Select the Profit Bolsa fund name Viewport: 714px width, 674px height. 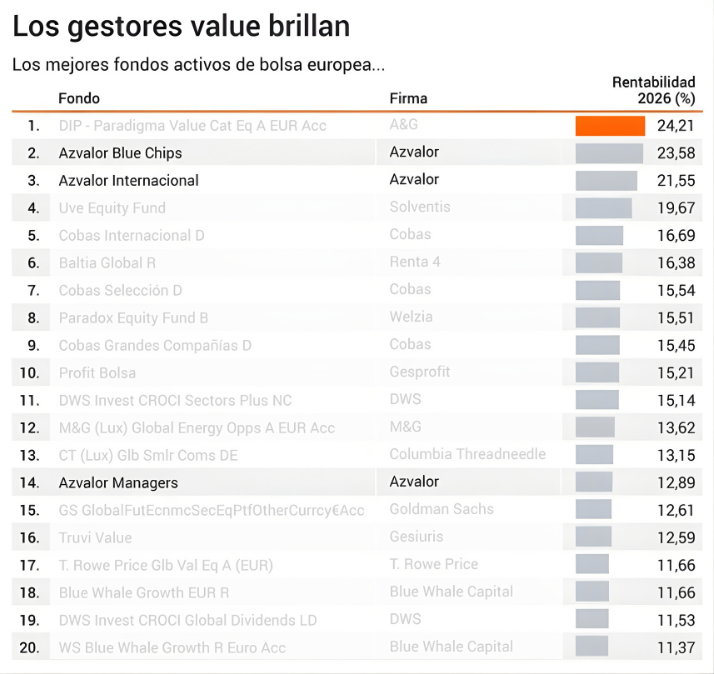97,373
